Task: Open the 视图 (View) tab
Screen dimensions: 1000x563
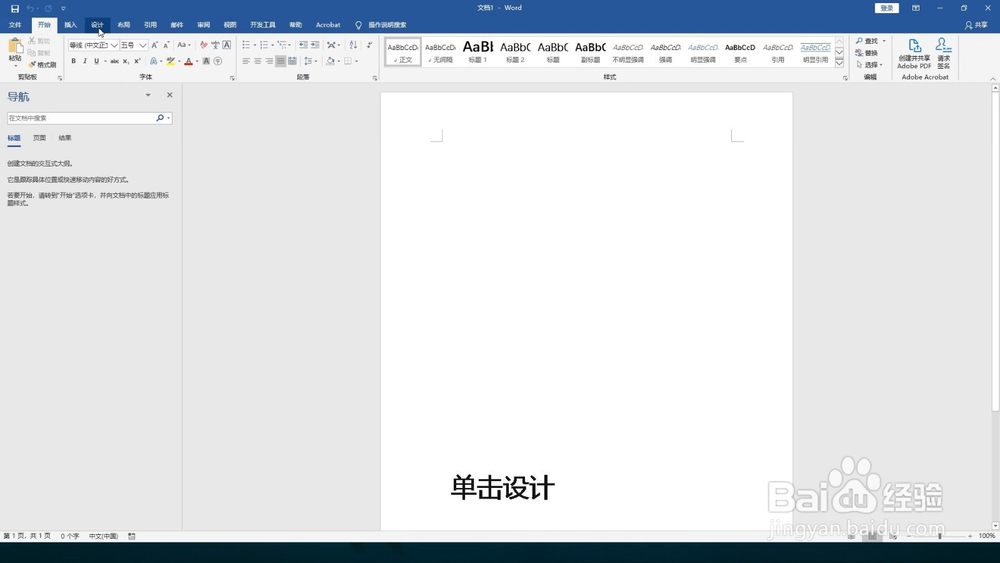Action: click(230, 25)
